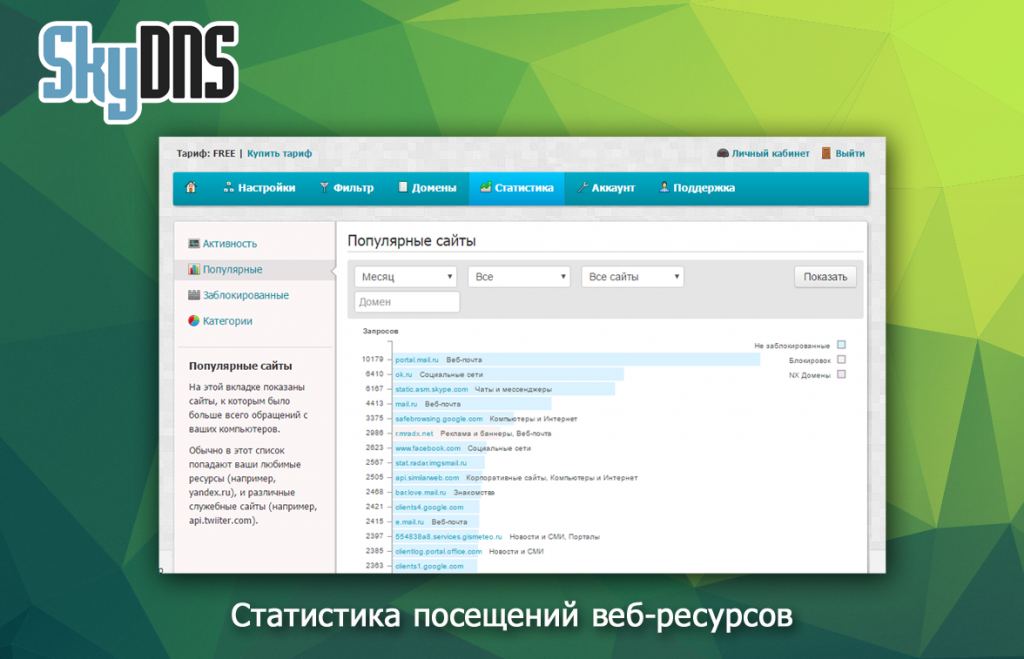Click the Тариф: FREE text
Screen dimensions: 1024x659
tap(206, 153)
